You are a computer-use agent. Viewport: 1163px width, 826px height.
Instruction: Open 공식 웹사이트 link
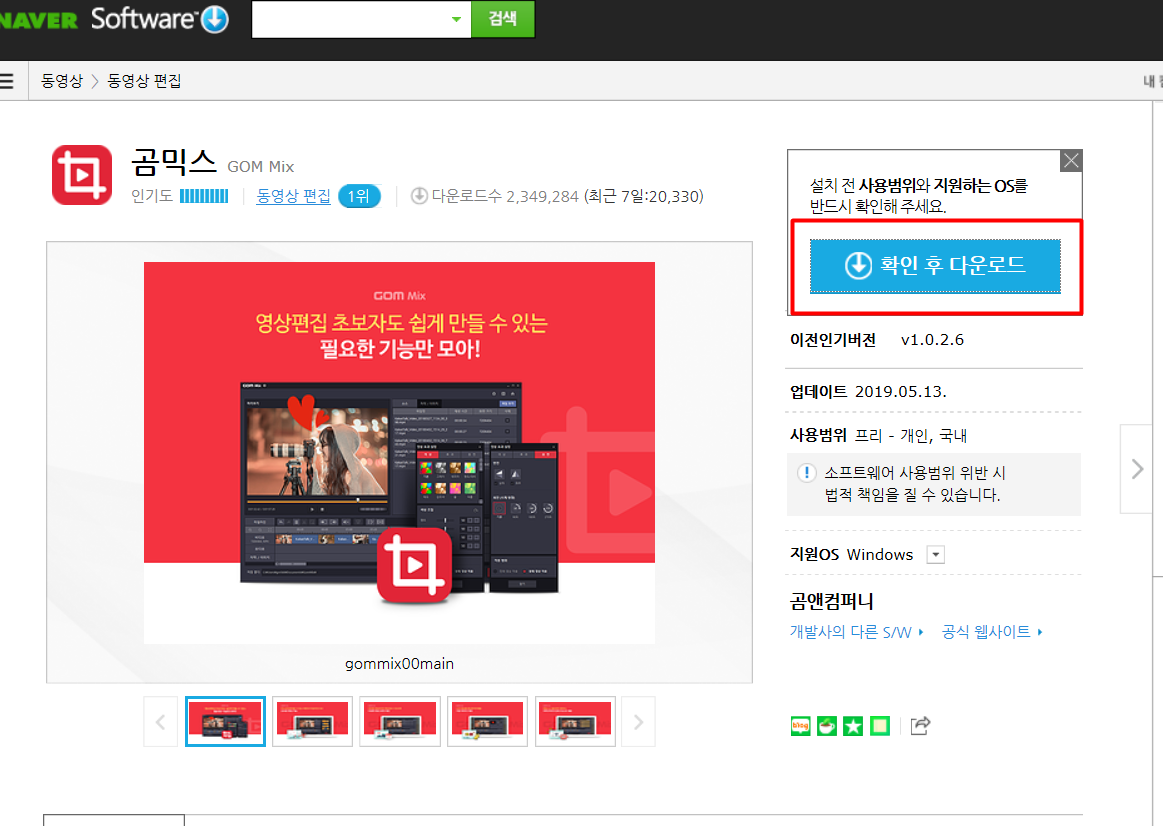pyautogui.click(x=992, y=632)
